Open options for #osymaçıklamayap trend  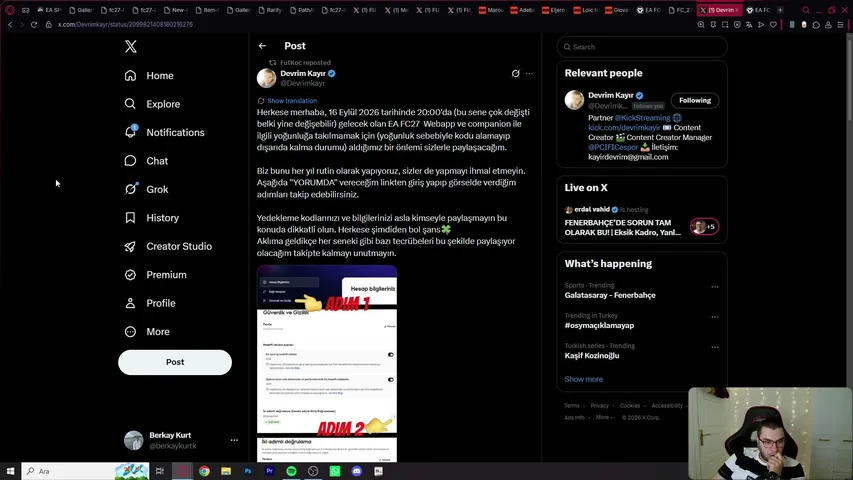[x=715, y=317]
